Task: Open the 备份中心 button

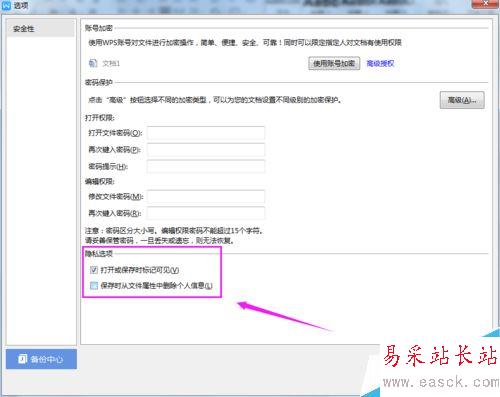Action: click(41, 359)
